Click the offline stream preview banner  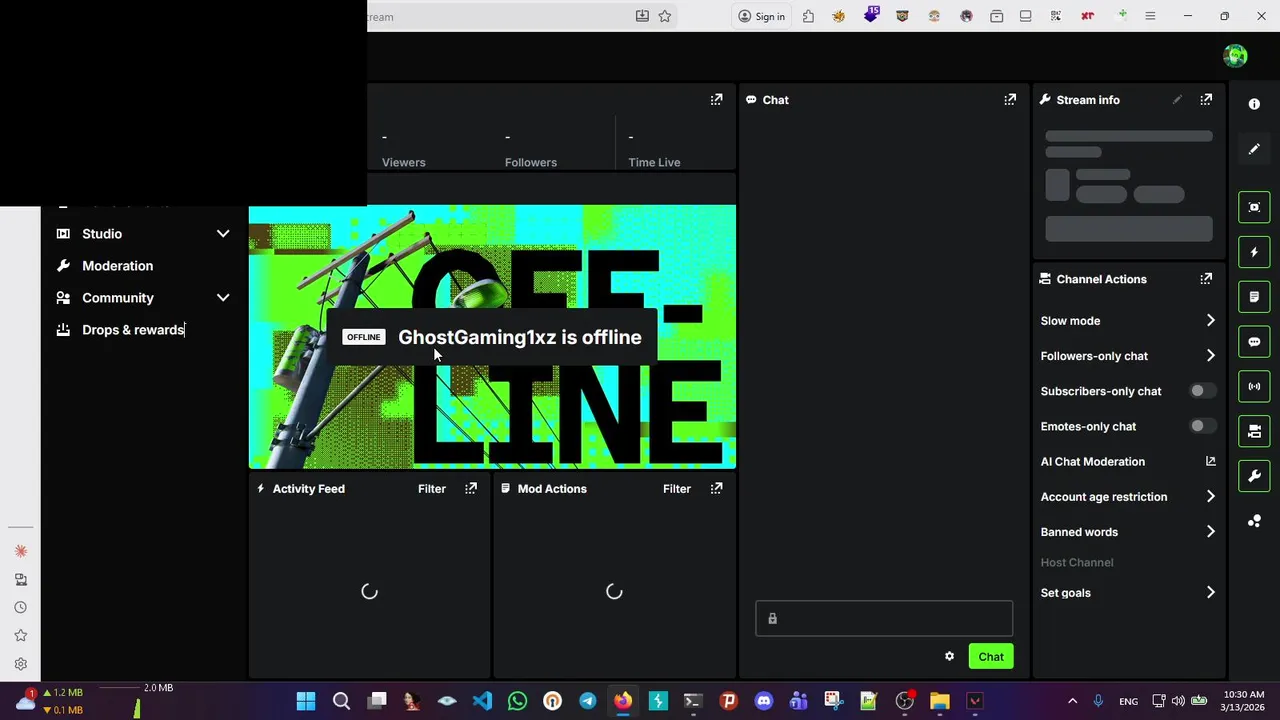492,337
